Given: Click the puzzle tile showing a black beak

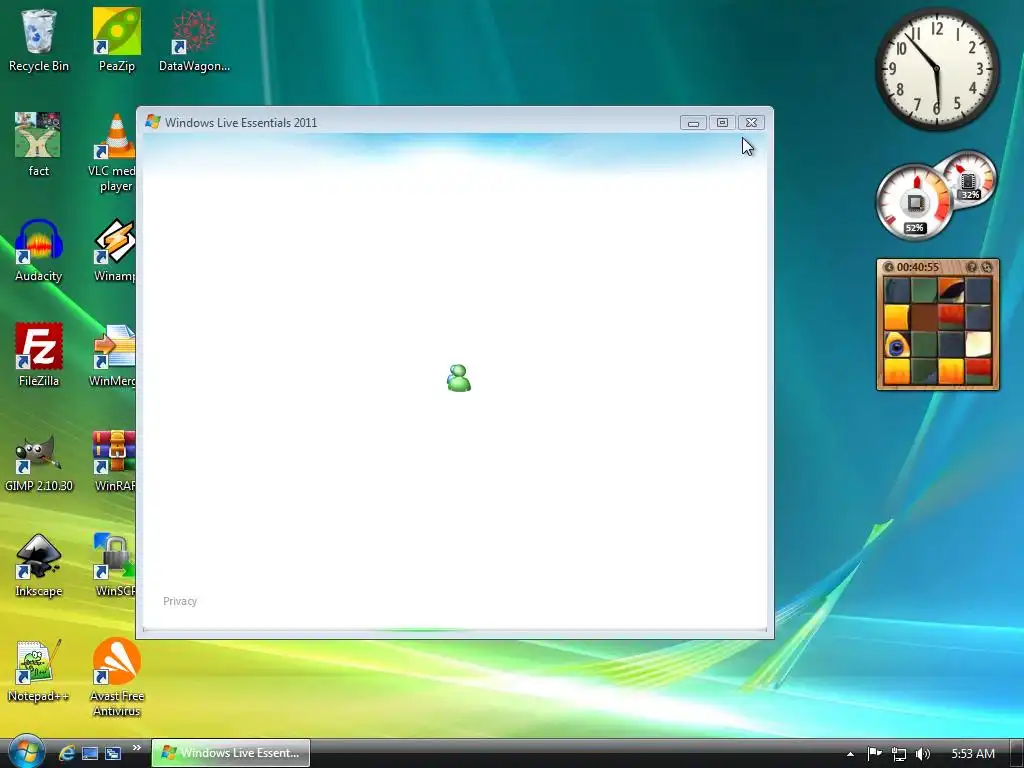Looking at the screenshot, I should click(951, 290).
